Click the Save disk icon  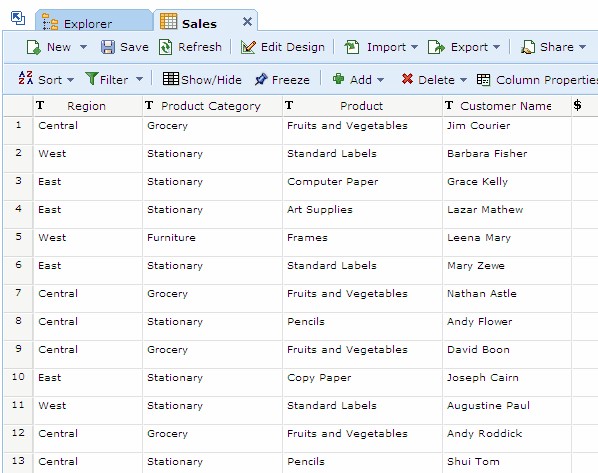pos(108,47)
